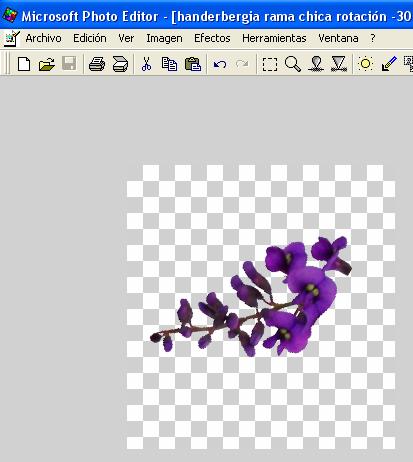This screenshot has width=413, height=462.
Task: Click the Save floppy disk icon
Action: click(x=69, y=64)
